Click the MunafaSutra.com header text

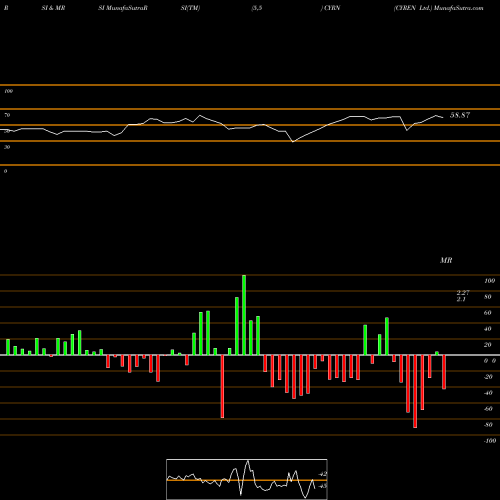459,8
